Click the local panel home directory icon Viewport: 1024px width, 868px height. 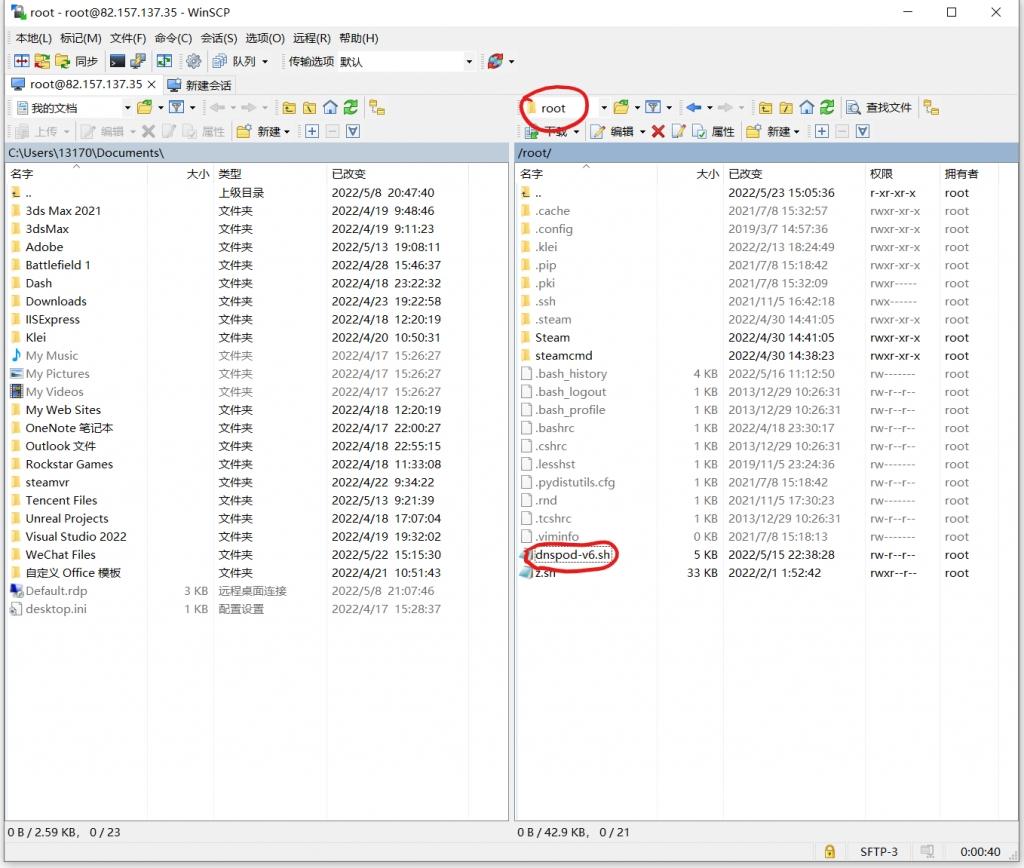pyautogui.click(x=330, y=107)
